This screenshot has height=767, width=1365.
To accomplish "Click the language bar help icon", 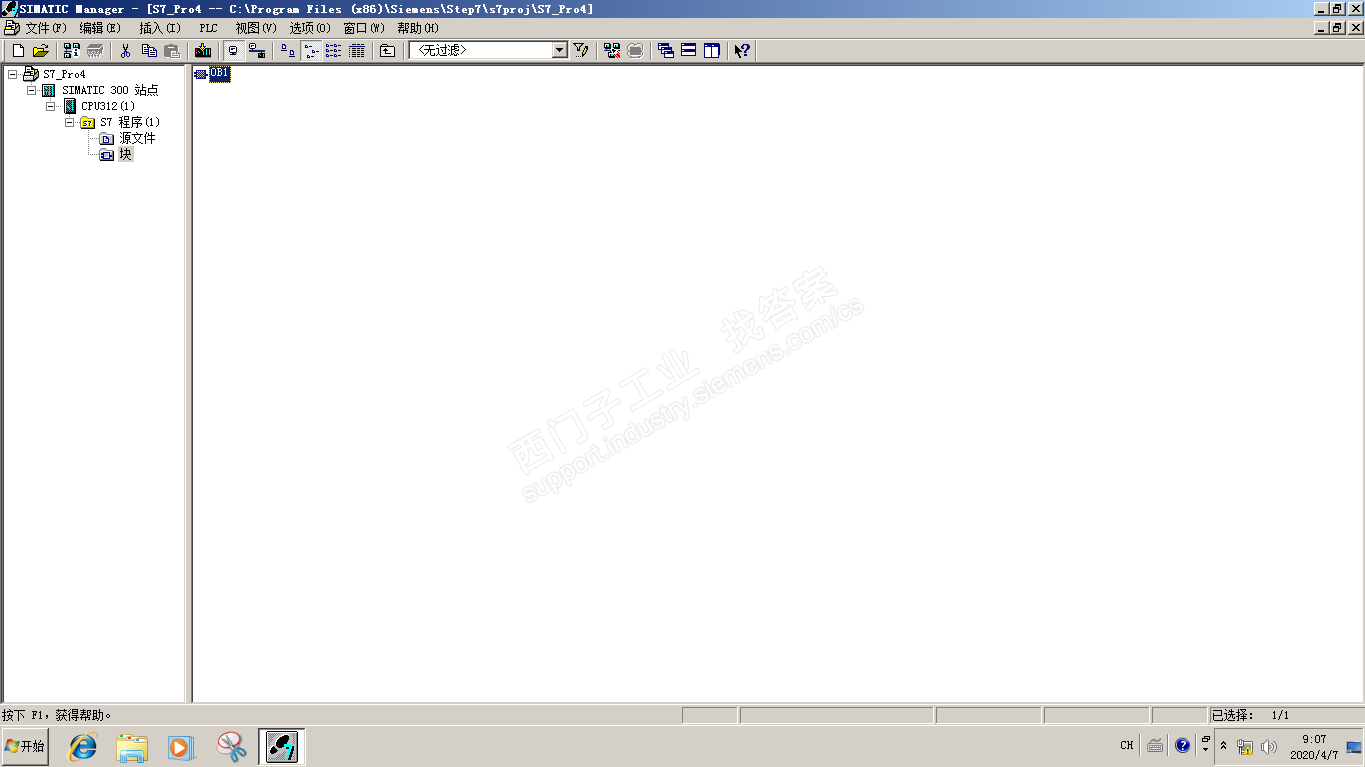I will pyautogui.click(x=1183, y=746).
